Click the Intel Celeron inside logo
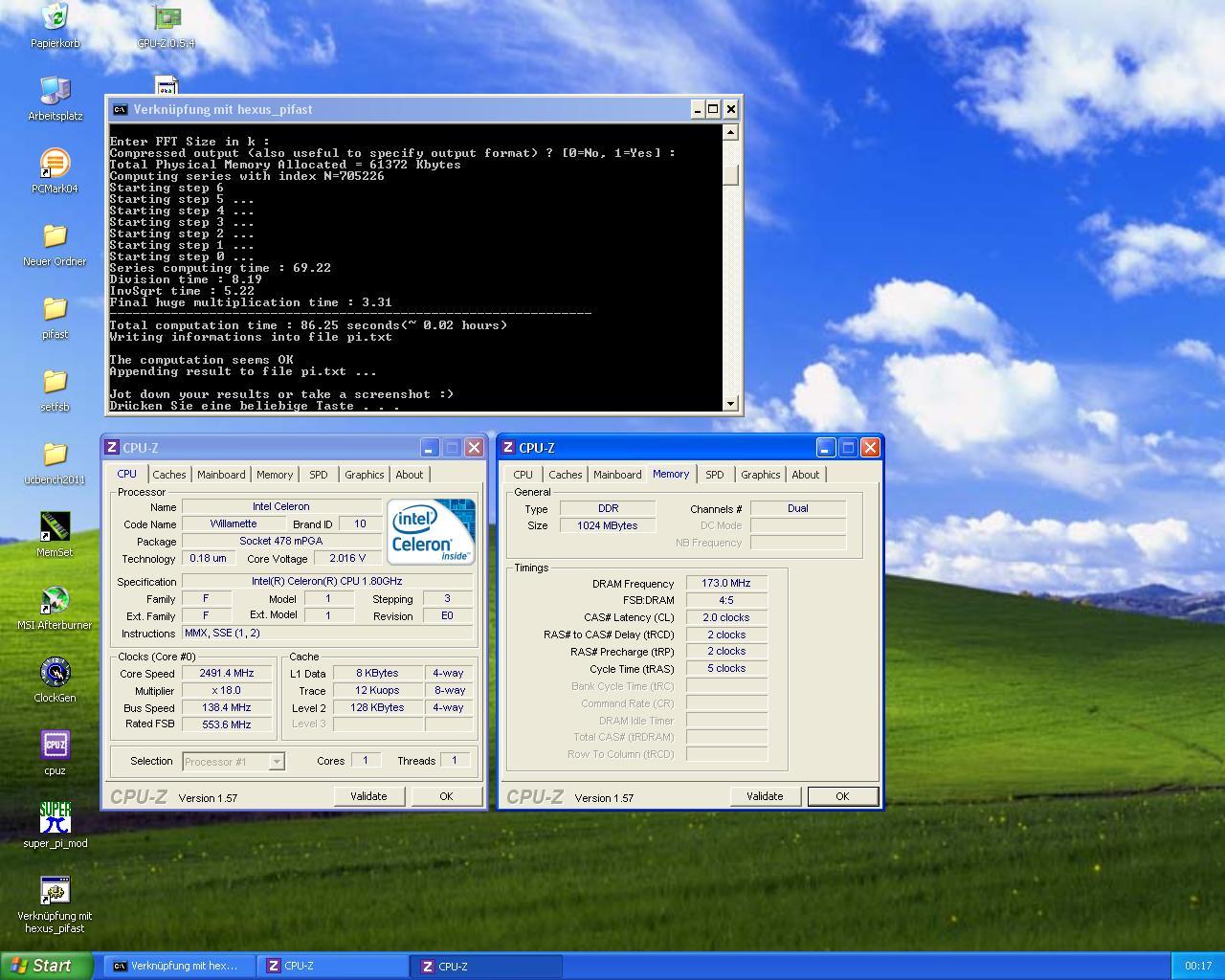 (431, 531)
